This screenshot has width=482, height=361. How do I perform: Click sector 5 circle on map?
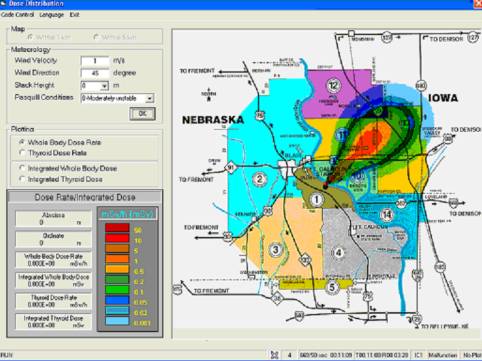coord(332,287)
